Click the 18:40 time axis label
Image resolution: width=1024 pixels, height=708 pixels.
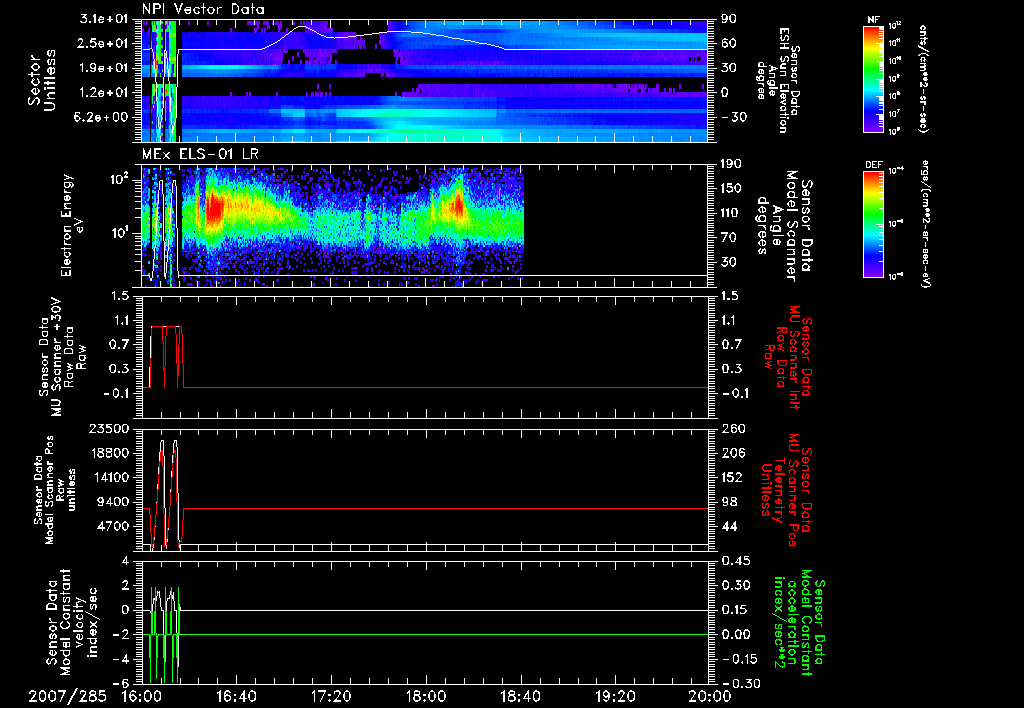pos(520,696)
